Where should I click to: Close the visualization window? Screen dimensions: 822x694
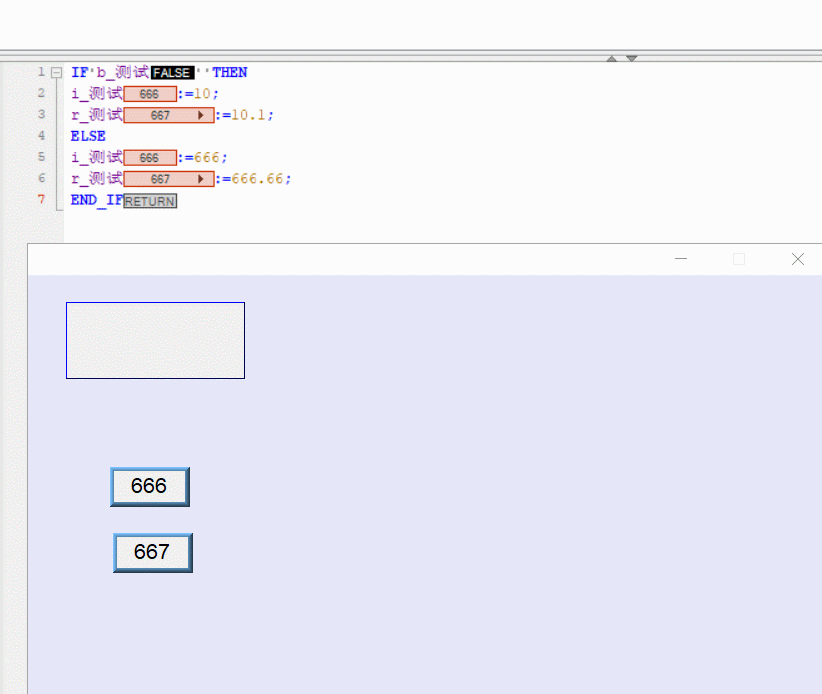(797, 259)
